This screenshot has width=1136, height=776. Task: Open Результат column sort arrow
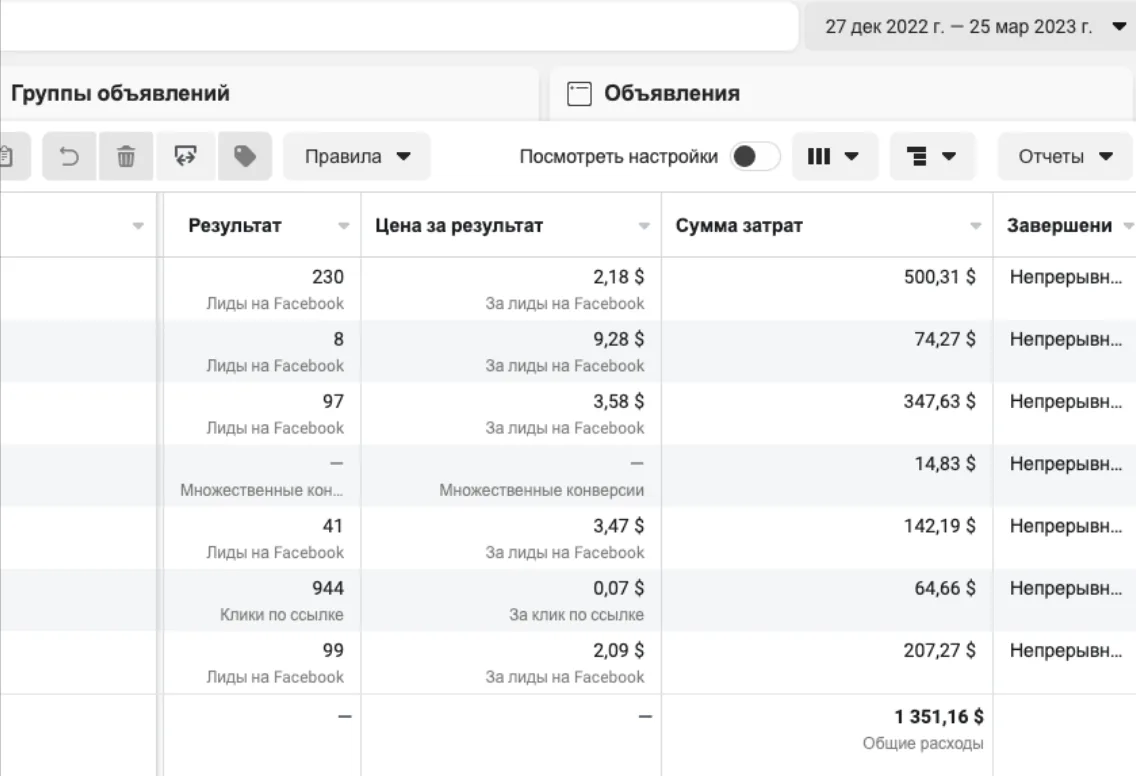click(343, 226)
